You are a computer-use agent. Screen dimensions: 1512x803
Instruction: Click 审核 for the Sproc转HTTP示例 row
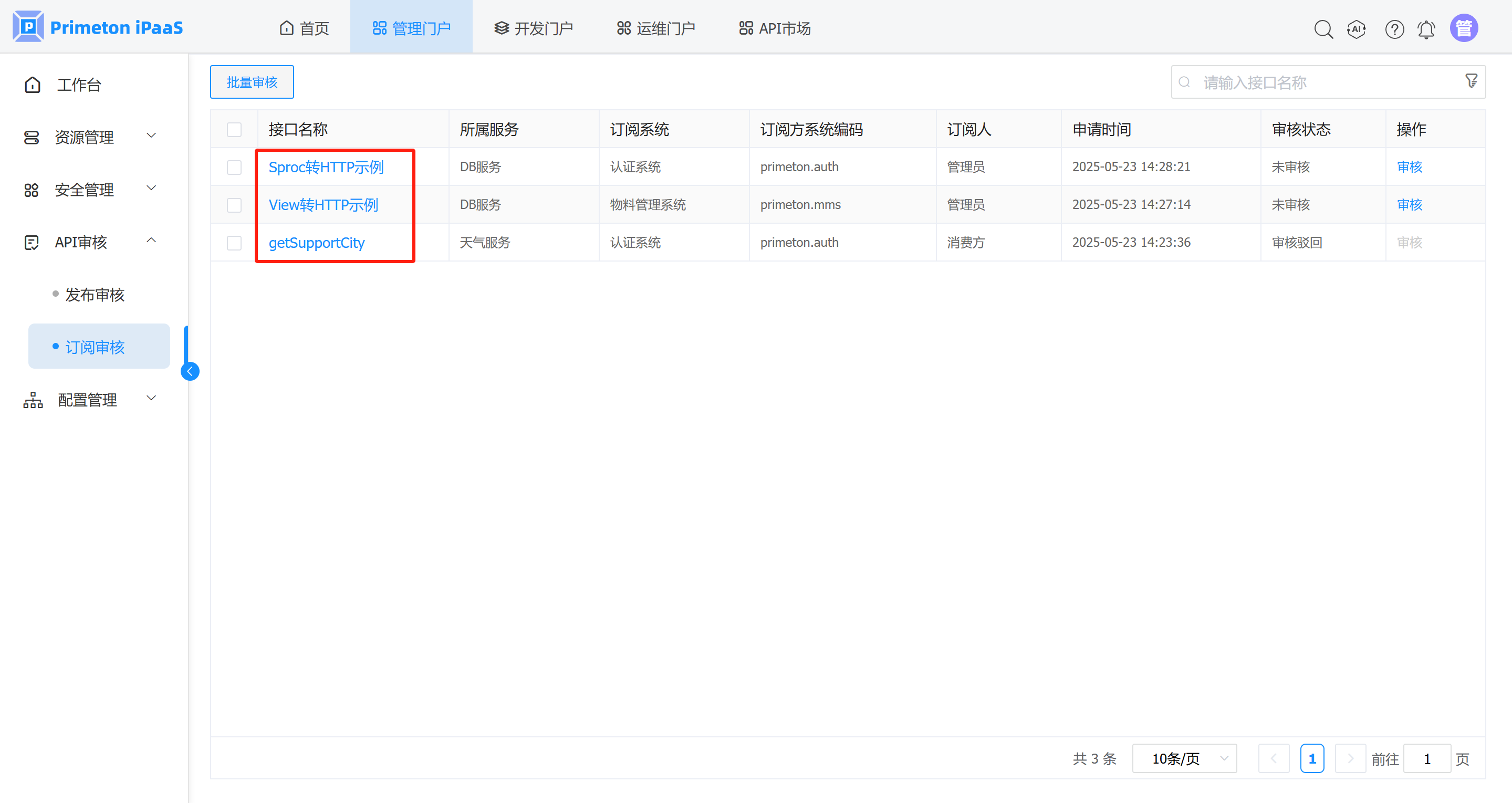tap(1409, 166)
